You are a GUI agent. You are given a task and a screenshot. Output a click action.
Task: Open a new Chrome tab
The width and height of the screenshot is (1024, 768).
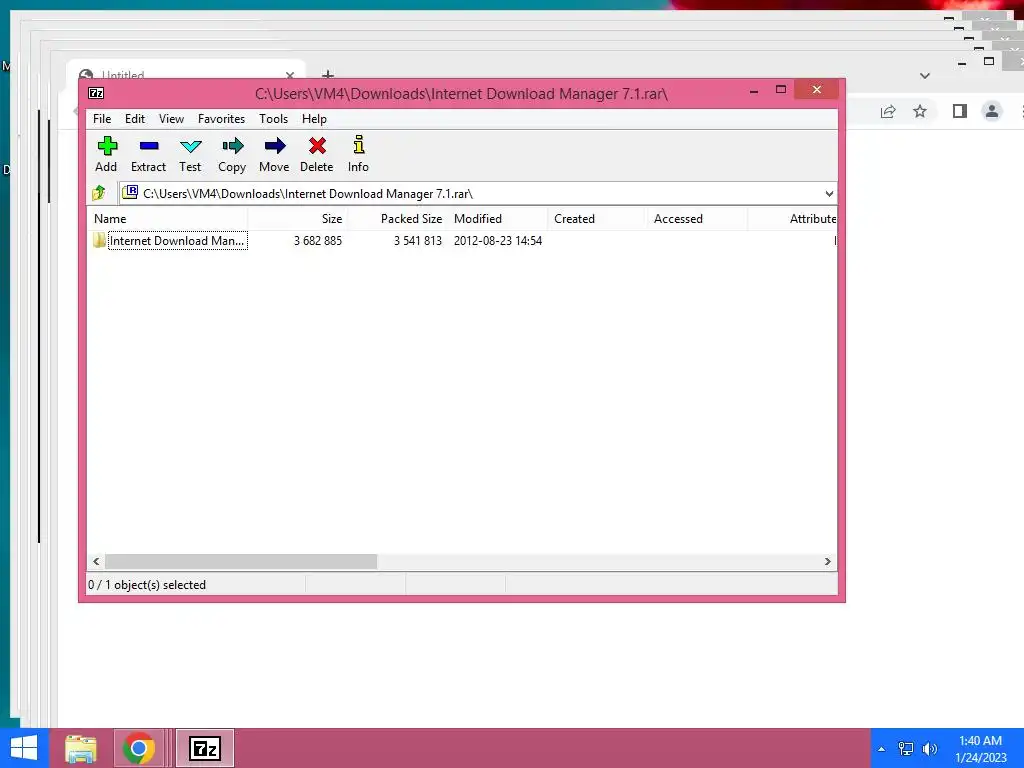[x=328, y=75]
